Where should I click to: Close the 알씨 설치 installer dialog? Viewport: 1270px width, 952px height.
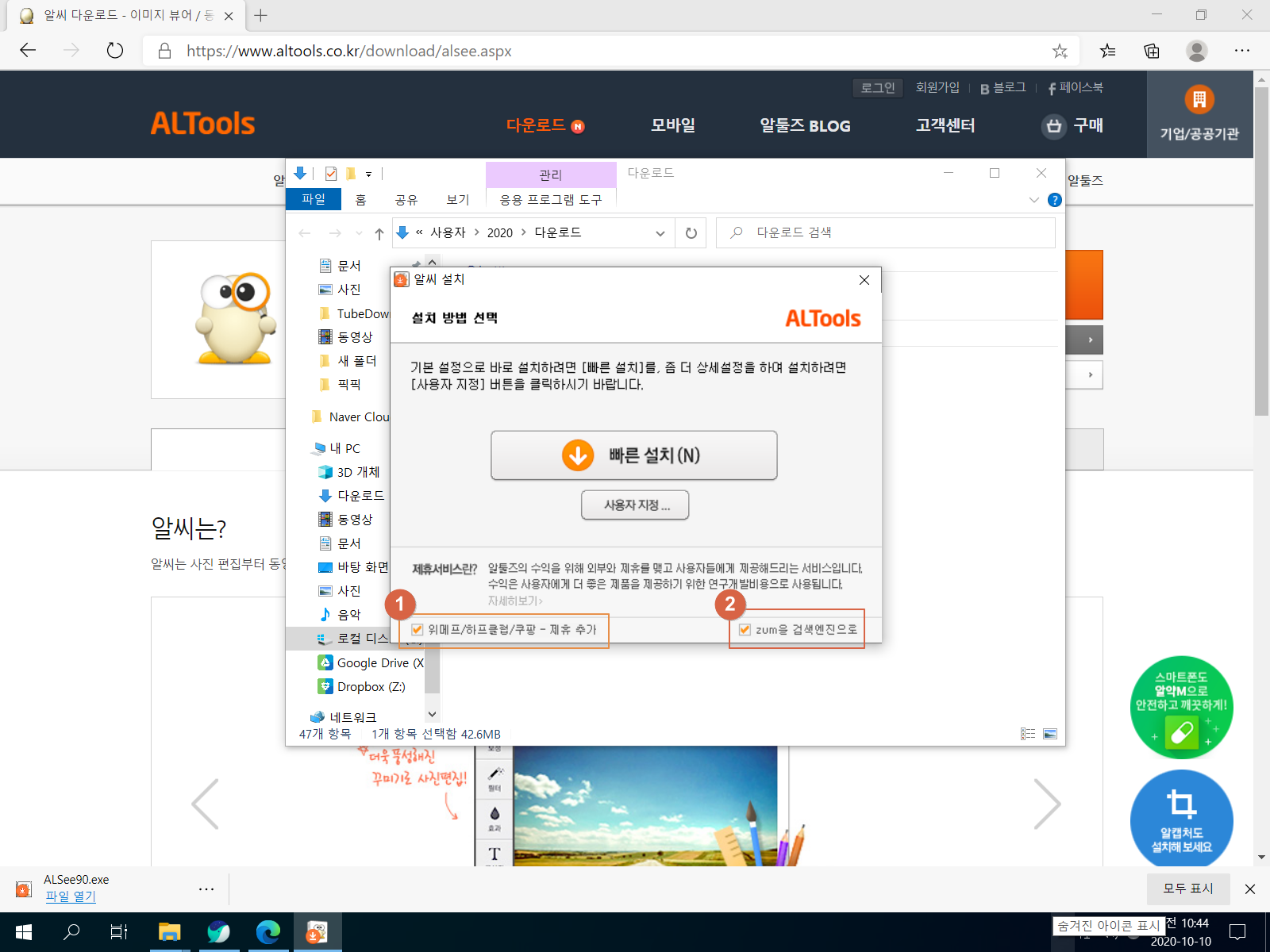pos(864,280)
